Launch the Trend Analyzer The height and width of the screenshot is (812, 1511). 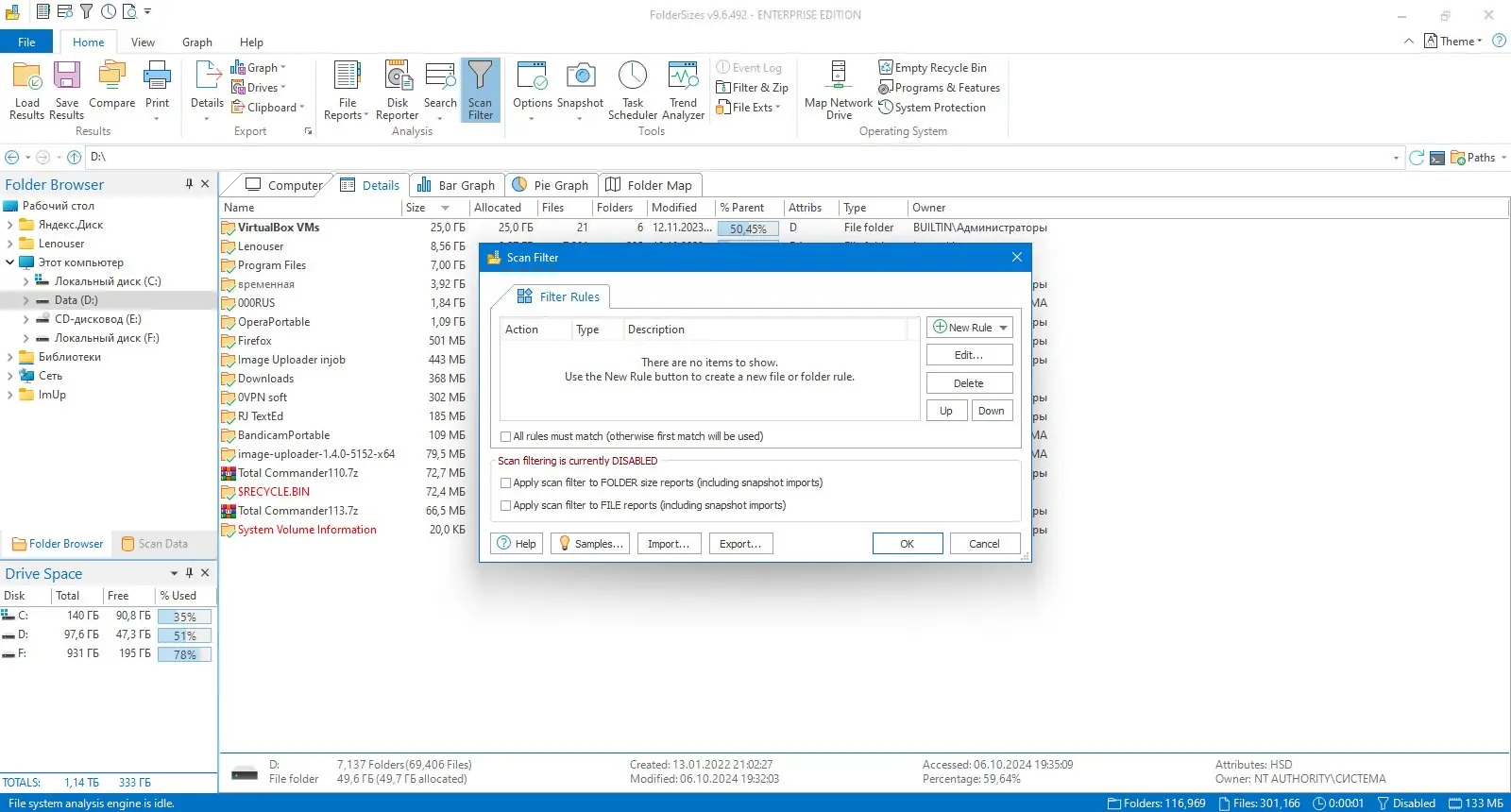(x=683, y=91)
